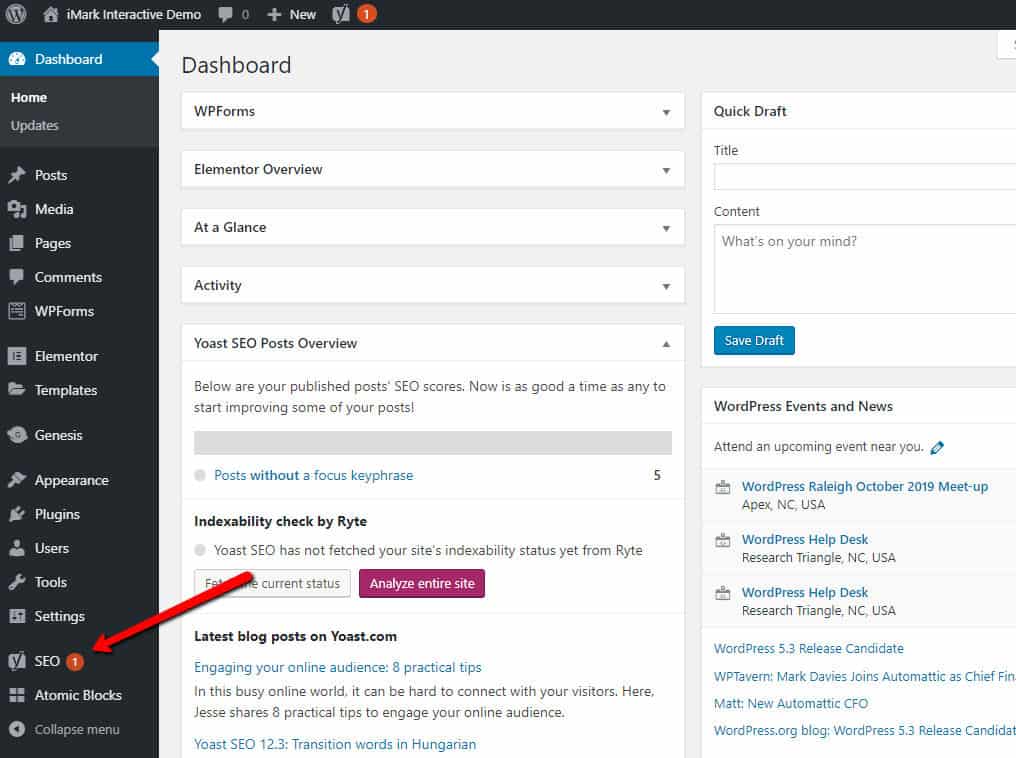Open Posts without a focus keyphrase link
This screenshot has width=1016, height=758.
(x=314, y=475)
